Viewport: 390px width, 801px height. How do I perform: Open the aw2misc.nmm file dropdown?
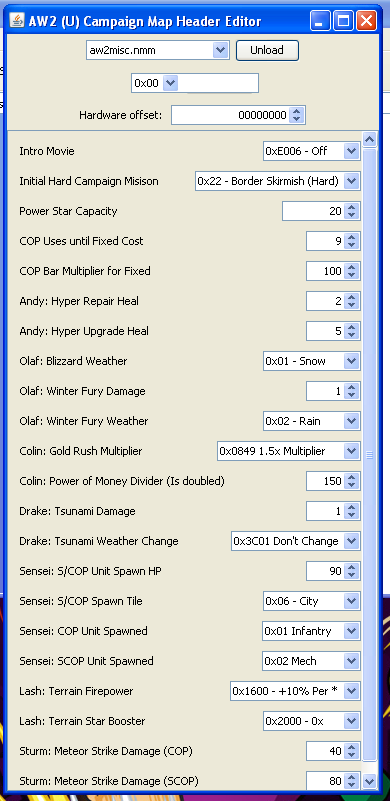click(220, 50)
